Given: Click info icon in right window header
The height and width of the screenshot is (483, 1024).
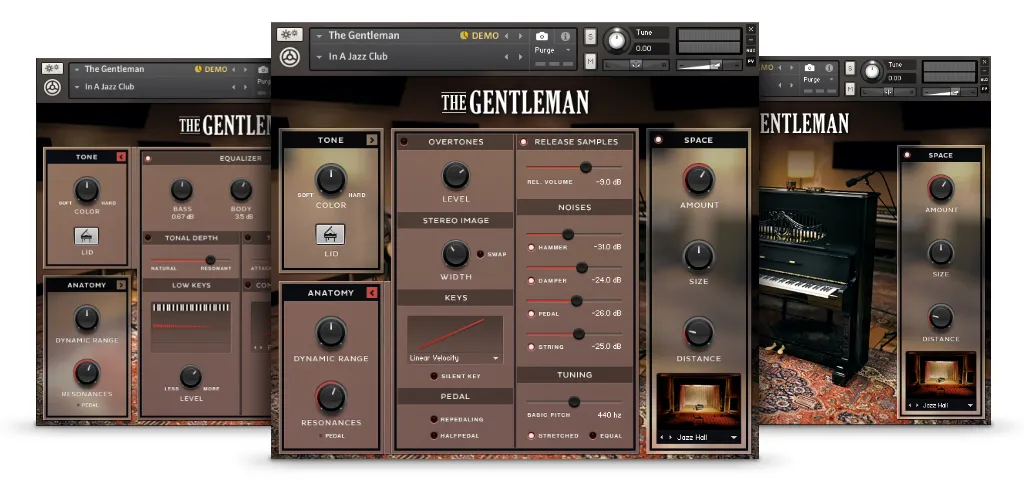Looking at the screenshot, I should click(830, 68).
